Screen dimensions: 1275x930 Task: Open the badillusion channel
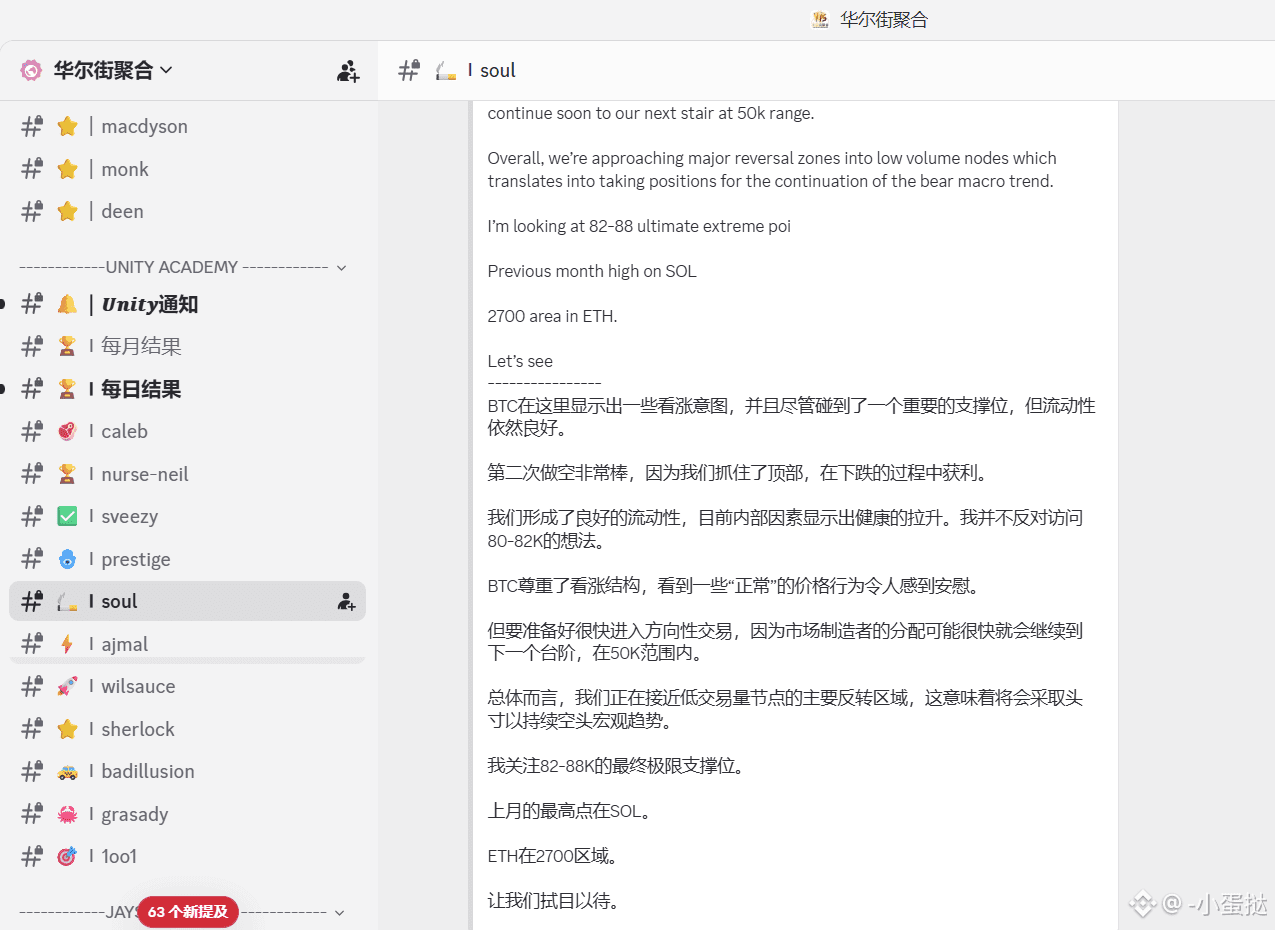(188, 771)
